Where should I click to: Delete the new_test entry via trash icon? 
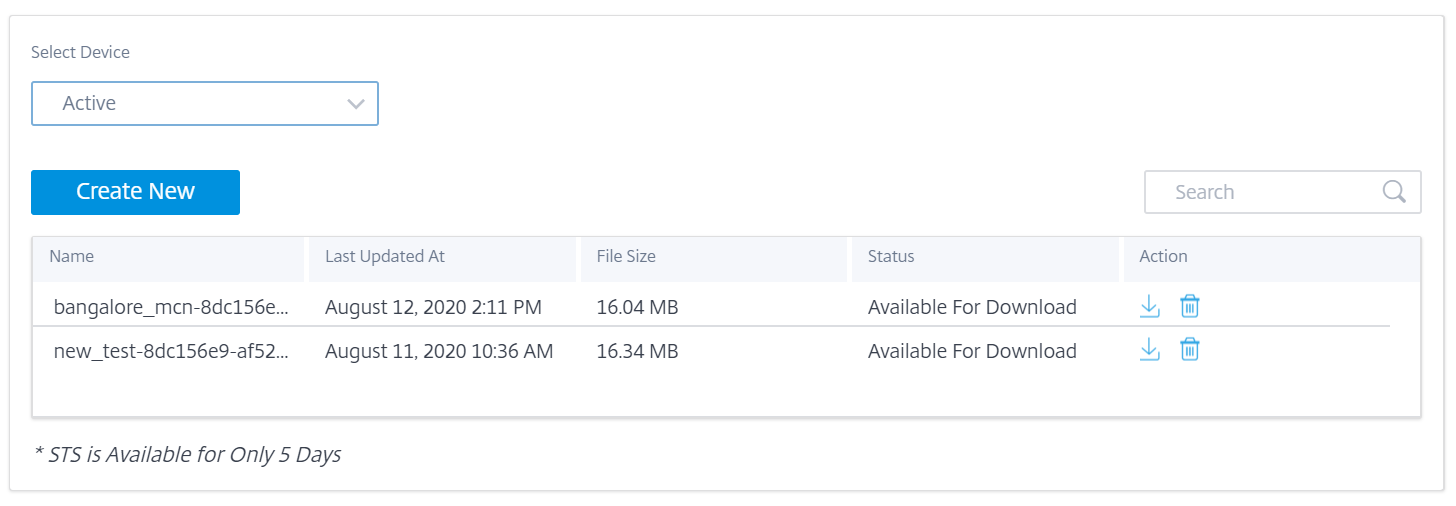[1189, 349]
